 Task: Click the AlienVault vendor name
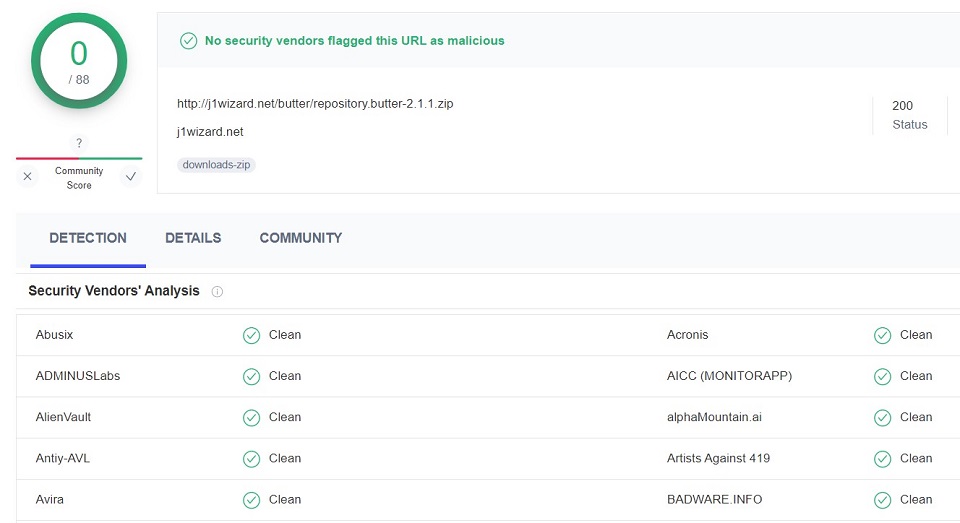(63, 417)
